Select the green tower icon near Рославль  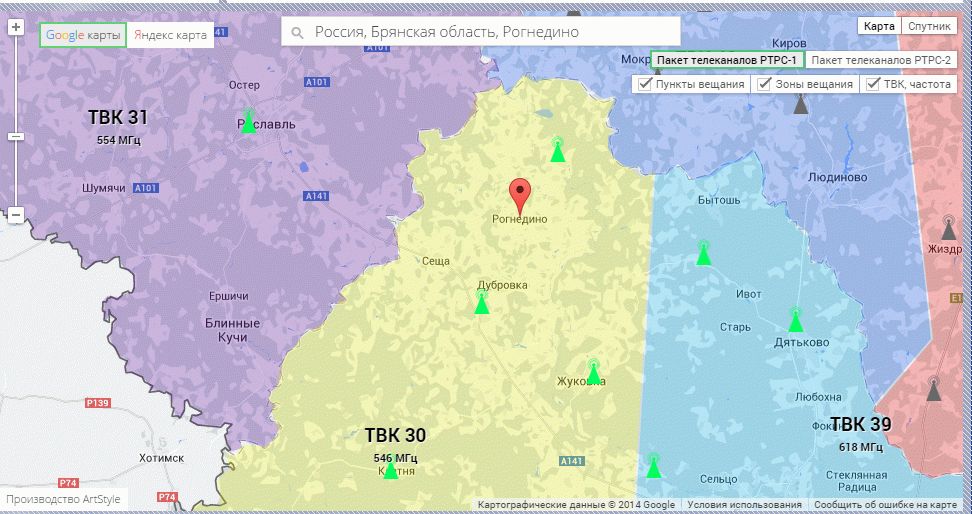(x=248, y=123)
